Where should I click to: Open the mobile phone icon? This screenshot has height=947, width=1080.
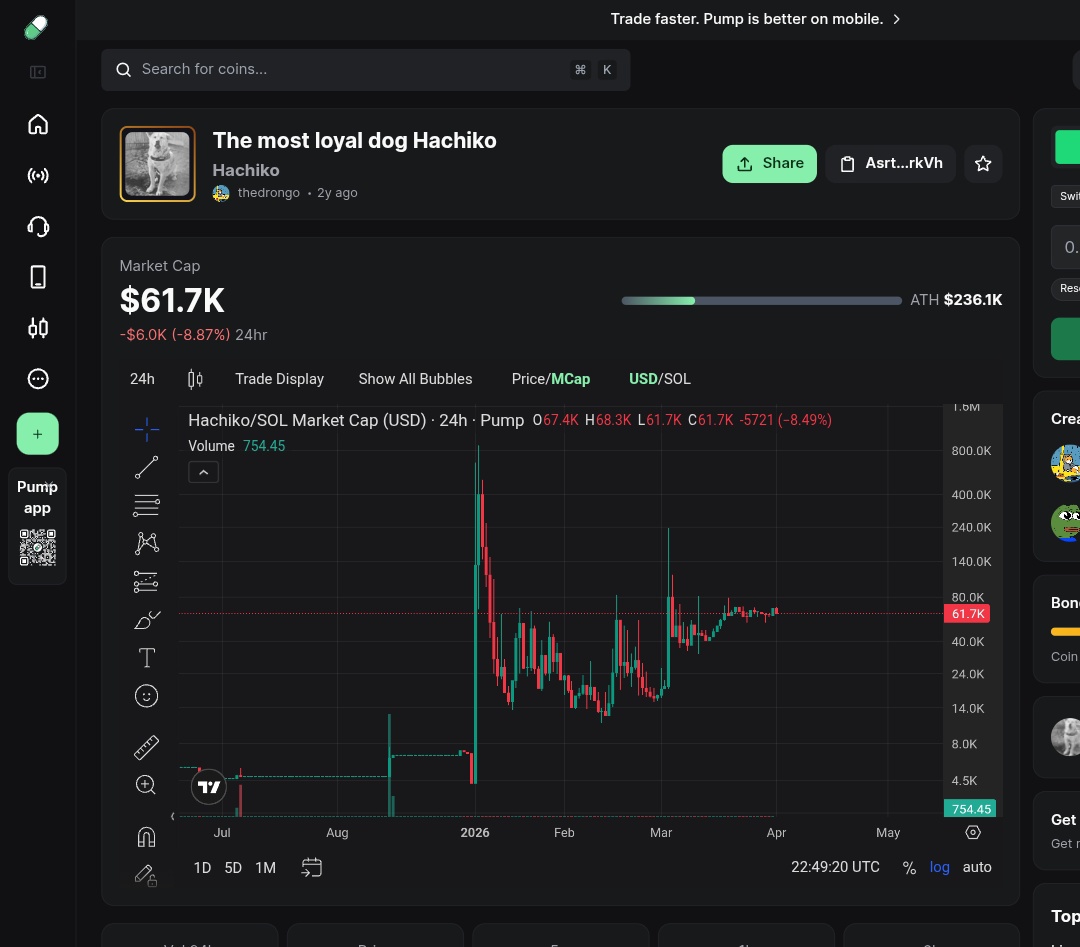[x=38, y=277]
